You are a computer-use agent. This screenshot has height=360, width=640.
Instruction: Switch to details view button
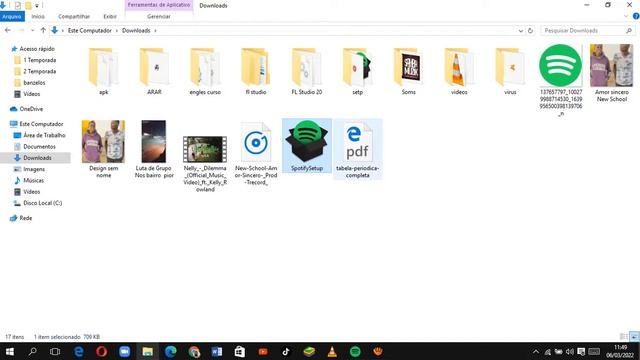624,337
